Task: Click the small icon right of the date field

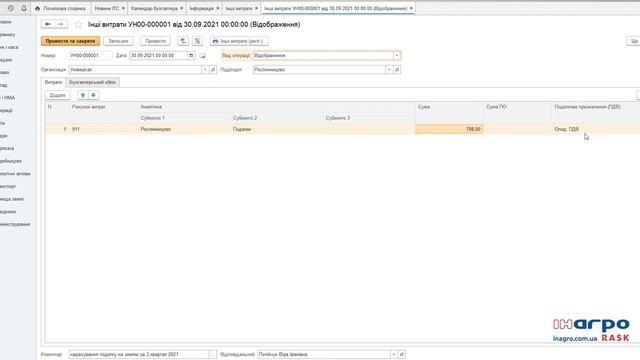Action: [x=202, y=56]
